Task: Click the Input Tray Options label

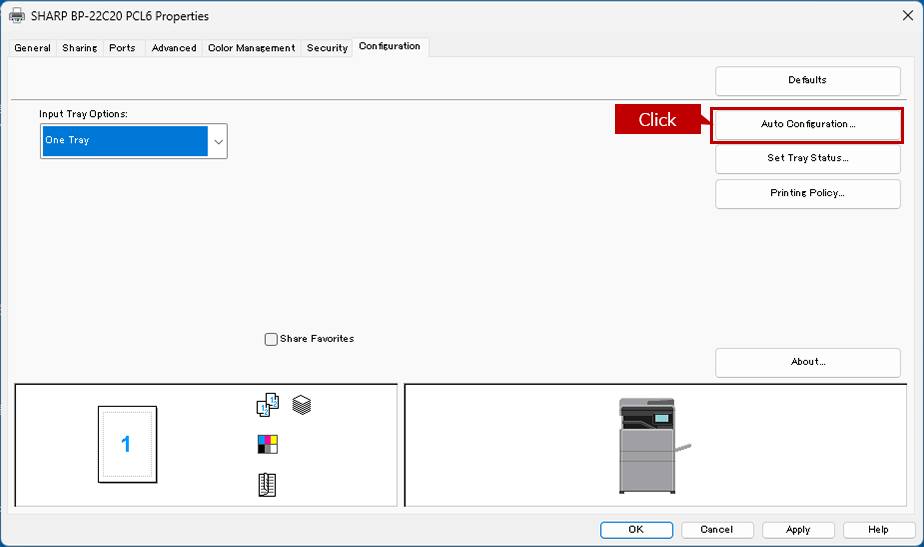Action: pyautogui.click(x=83, y=114)
